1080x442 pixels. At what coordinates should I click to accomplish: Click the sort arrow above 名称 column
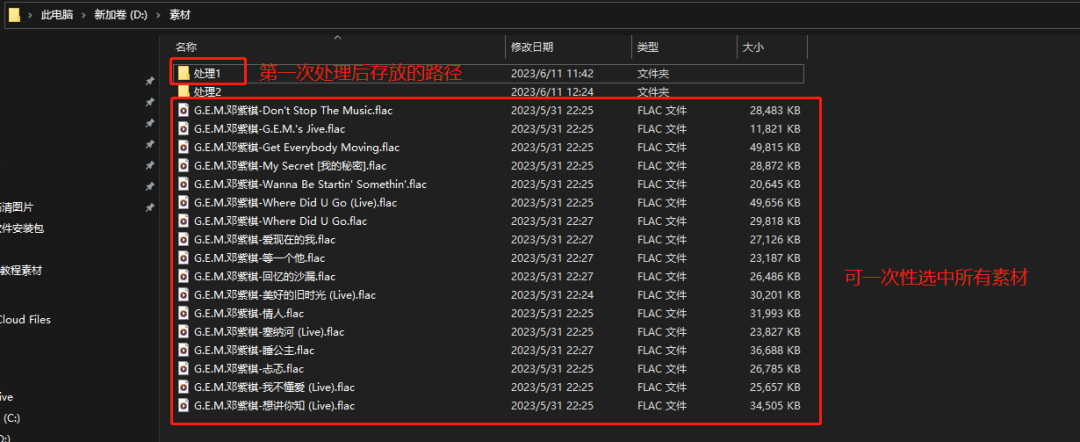[338, 37]
